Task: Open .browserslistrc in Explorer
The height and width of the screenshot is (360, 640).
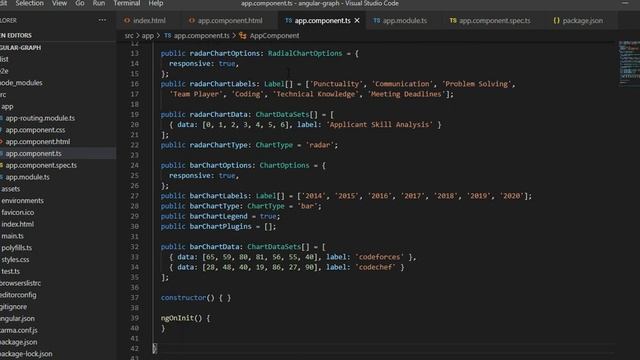Action: (20, 283)
